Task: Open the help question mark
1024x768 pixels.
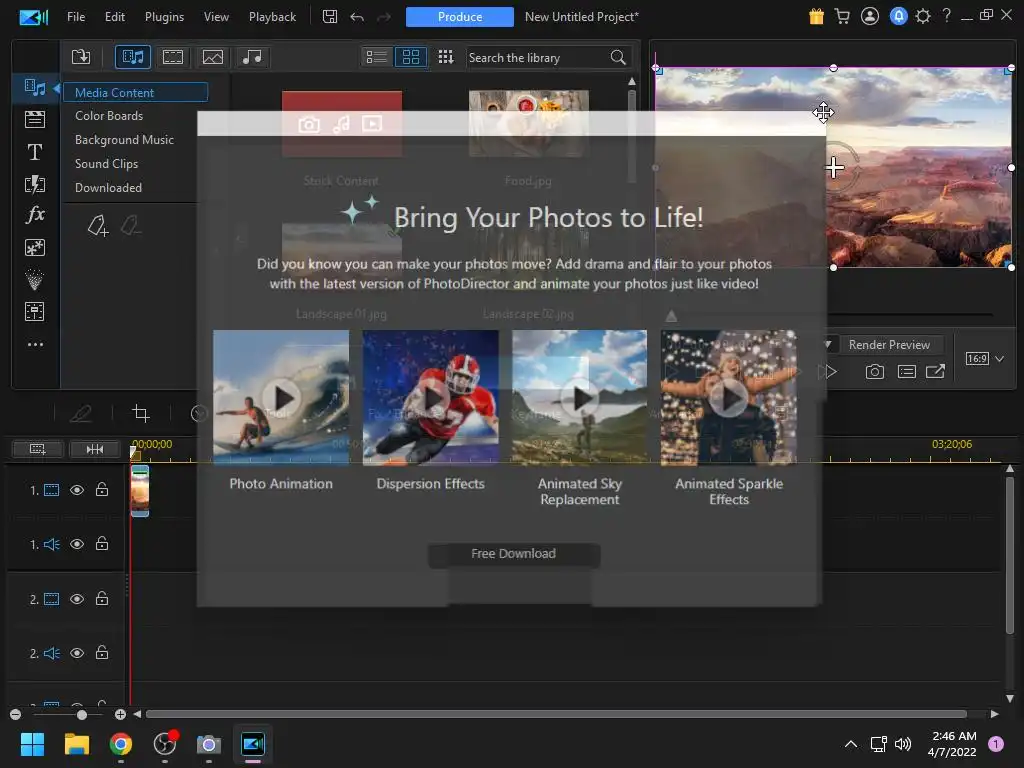Action: coord(946,16)
